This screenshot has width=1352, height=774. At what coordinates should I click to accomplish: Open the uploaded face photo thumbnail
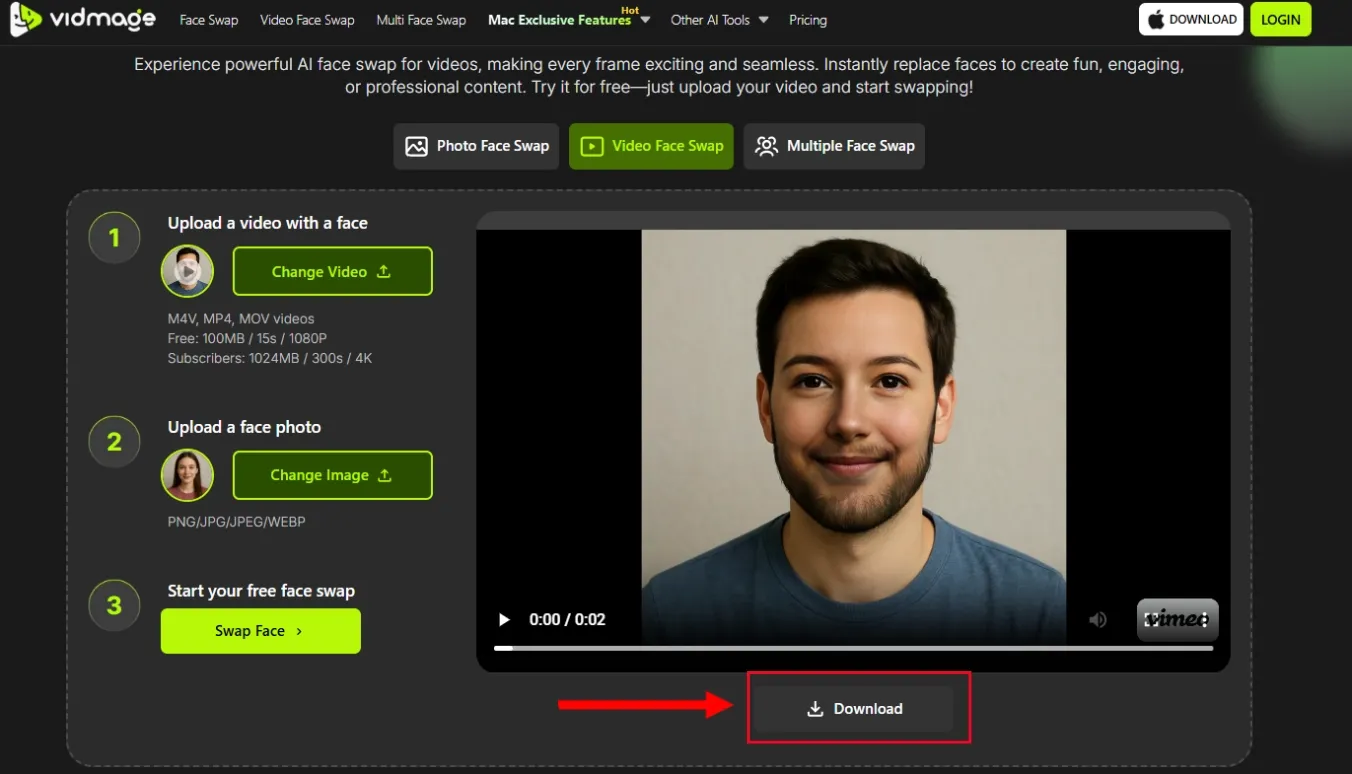coord(187,475)
